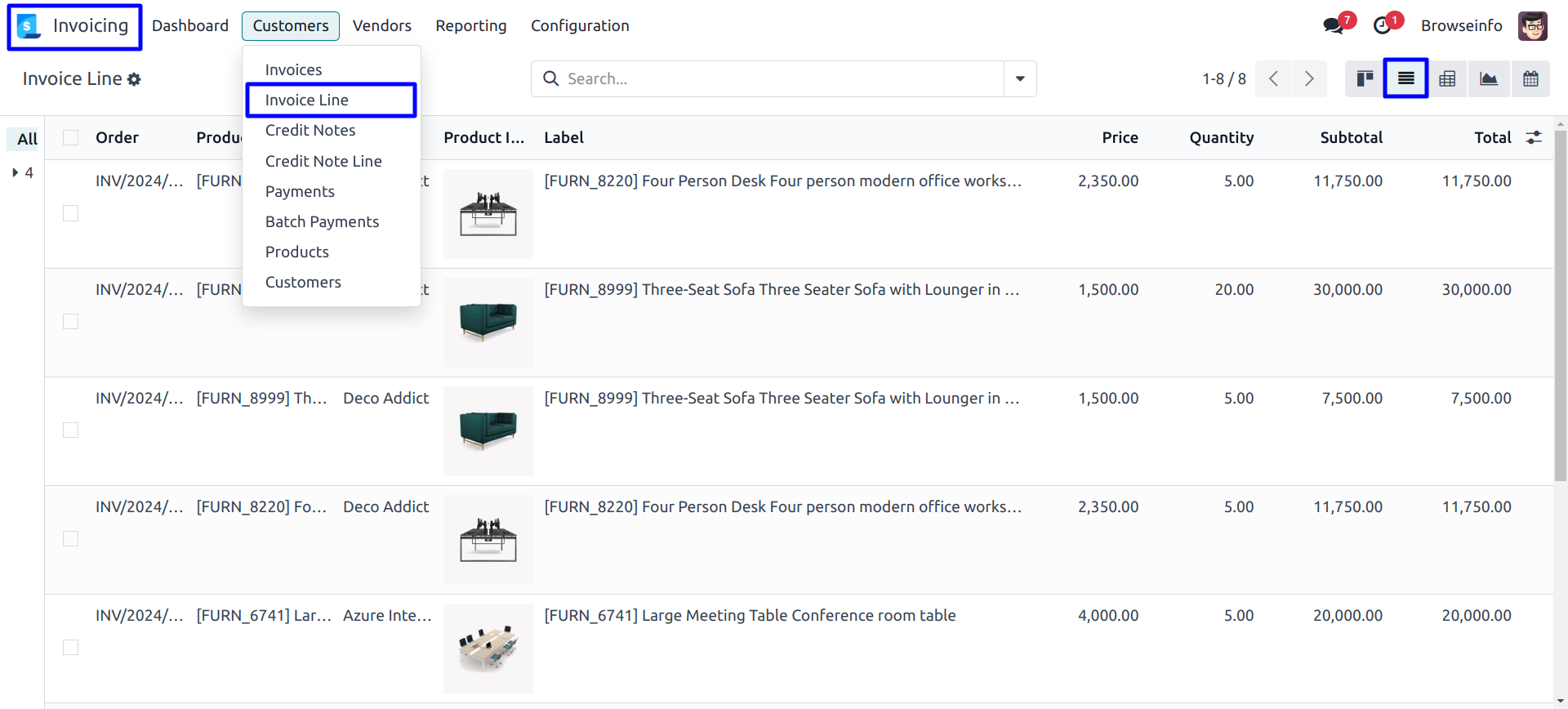Image resolution: width=1568 pixels, height=709 pixels.
Task: Switch to Graph view
Action: pyautogui.click(x=1489, y=78)
